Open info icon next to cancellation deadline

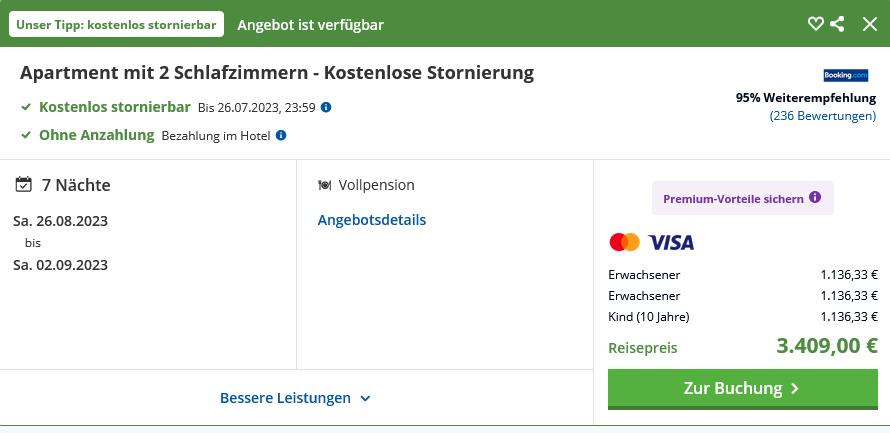click(x=326, y=107)
